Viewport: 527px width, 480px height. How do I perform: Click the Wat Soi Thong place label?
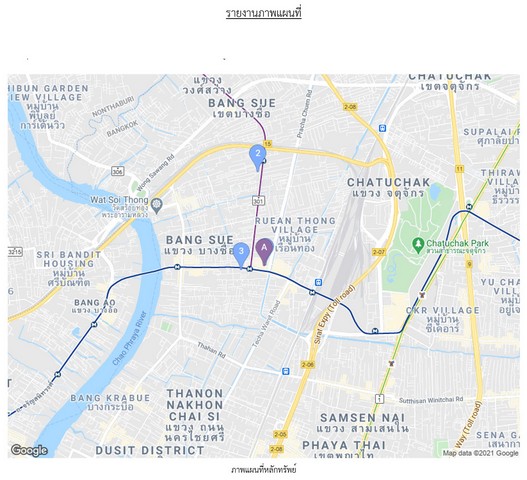tap(119, 200)
